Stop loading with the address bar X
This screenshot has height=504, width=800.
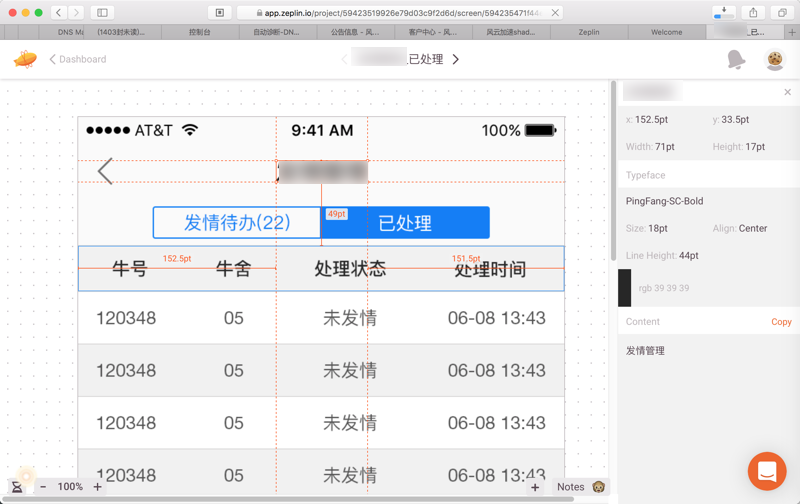point(555,13)
